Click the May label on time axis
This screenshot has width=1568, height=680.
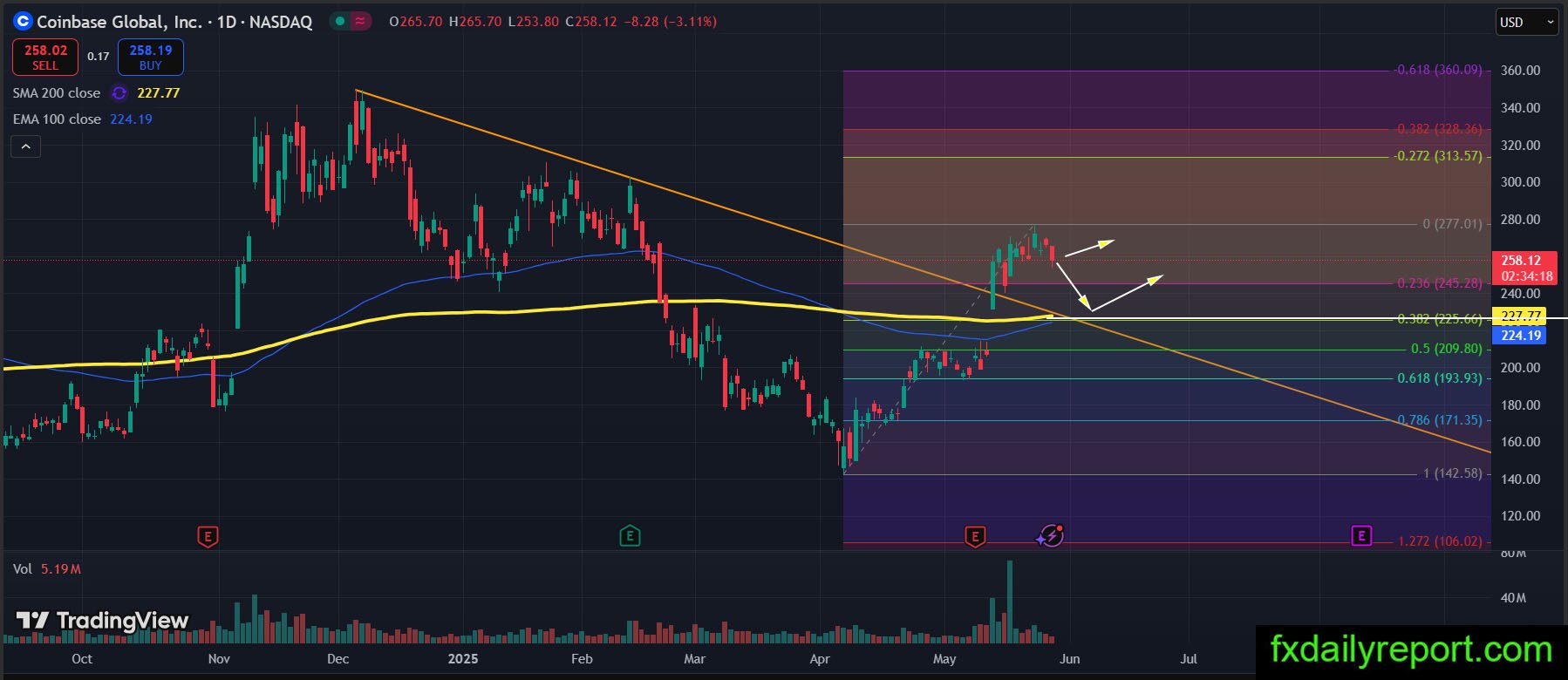click(944, 659)
